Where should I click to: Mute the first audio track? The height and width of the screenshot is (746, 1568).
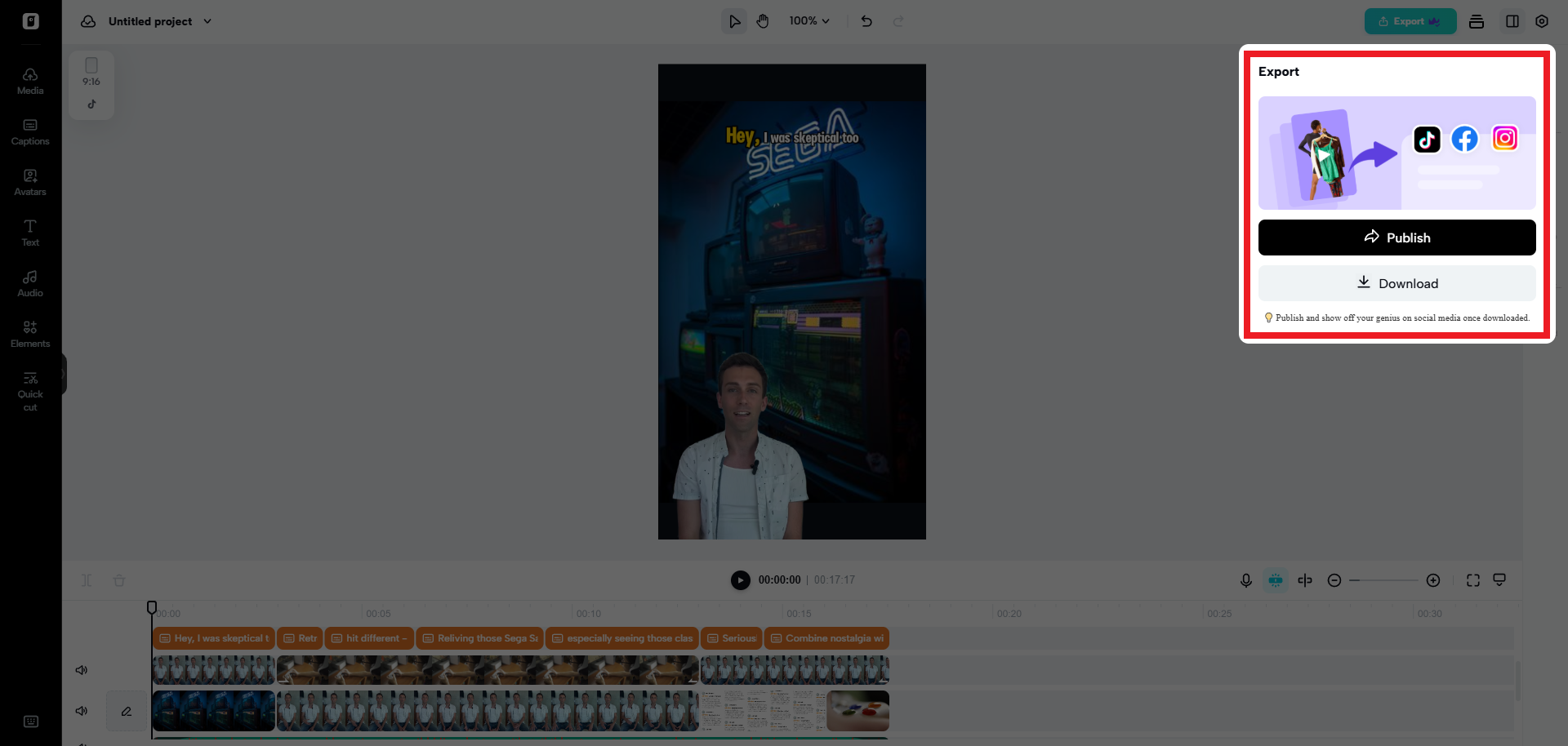click(81, 670)
